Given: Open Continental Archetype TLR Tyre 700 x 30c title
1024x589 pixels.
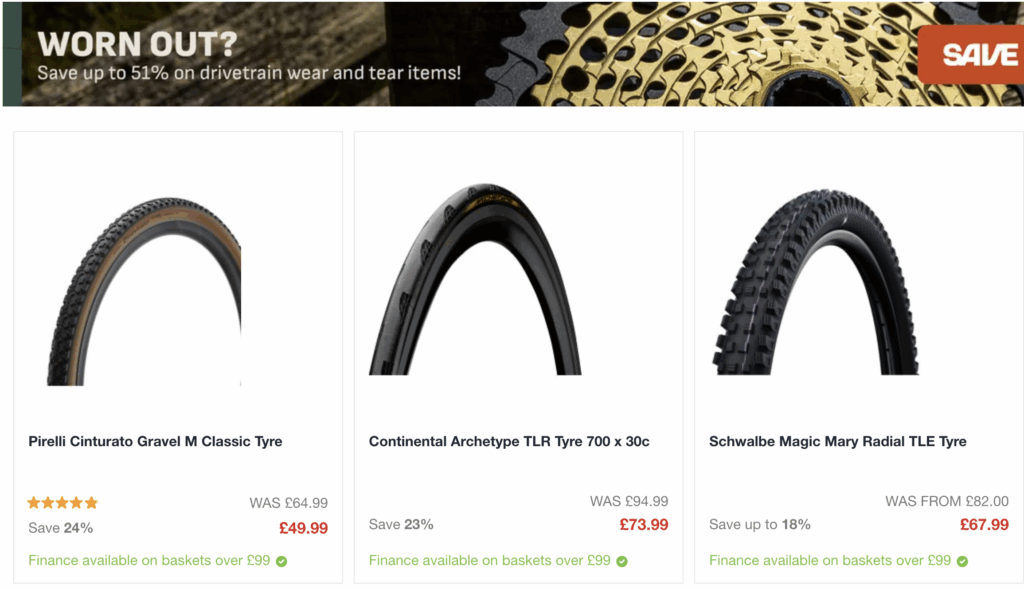Looking at the screenshot, I should 509,441.
